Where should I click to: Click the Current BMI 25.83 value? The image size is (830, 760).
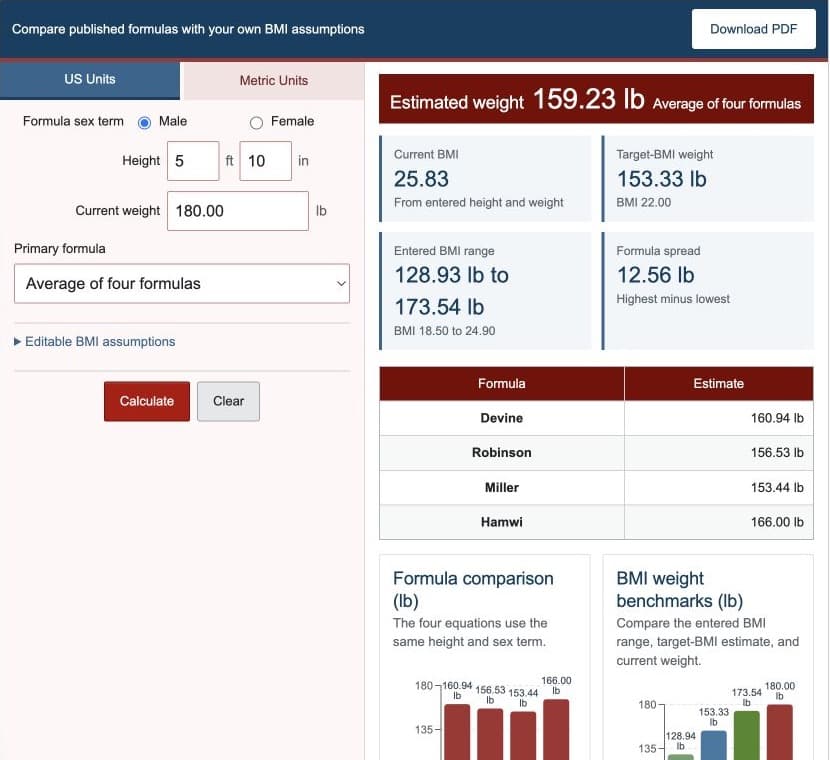pyautogui.click(x=421, y=179)
